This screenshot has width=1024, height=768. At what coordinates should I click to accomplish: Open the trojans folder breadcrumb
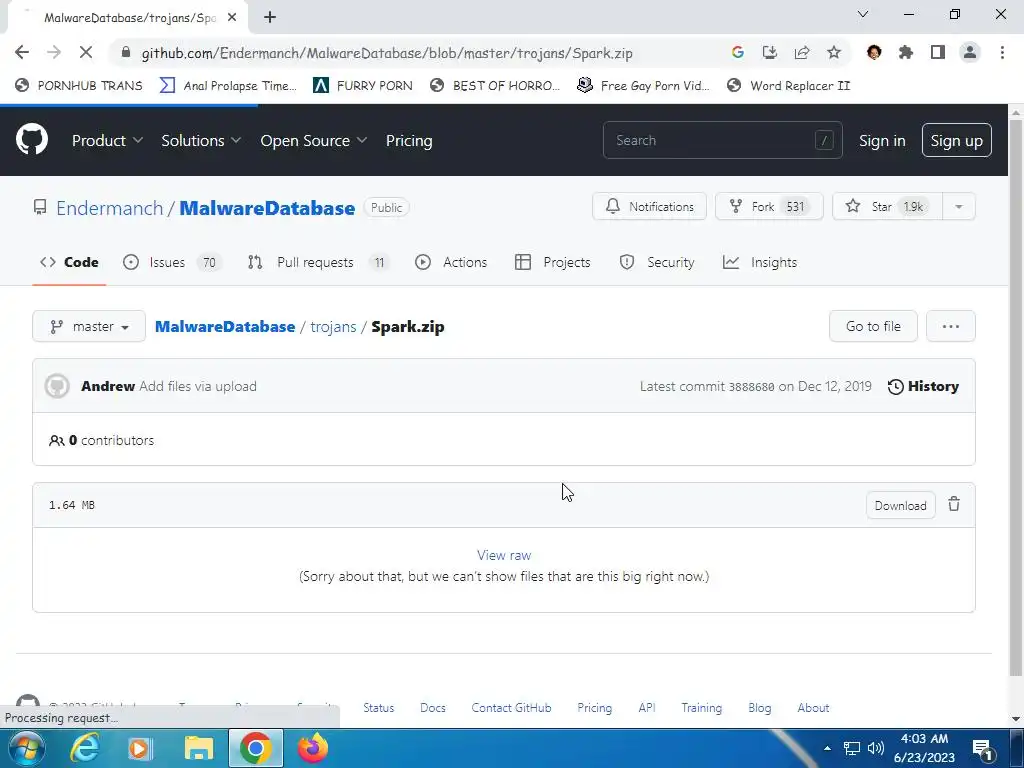(333, 327)
